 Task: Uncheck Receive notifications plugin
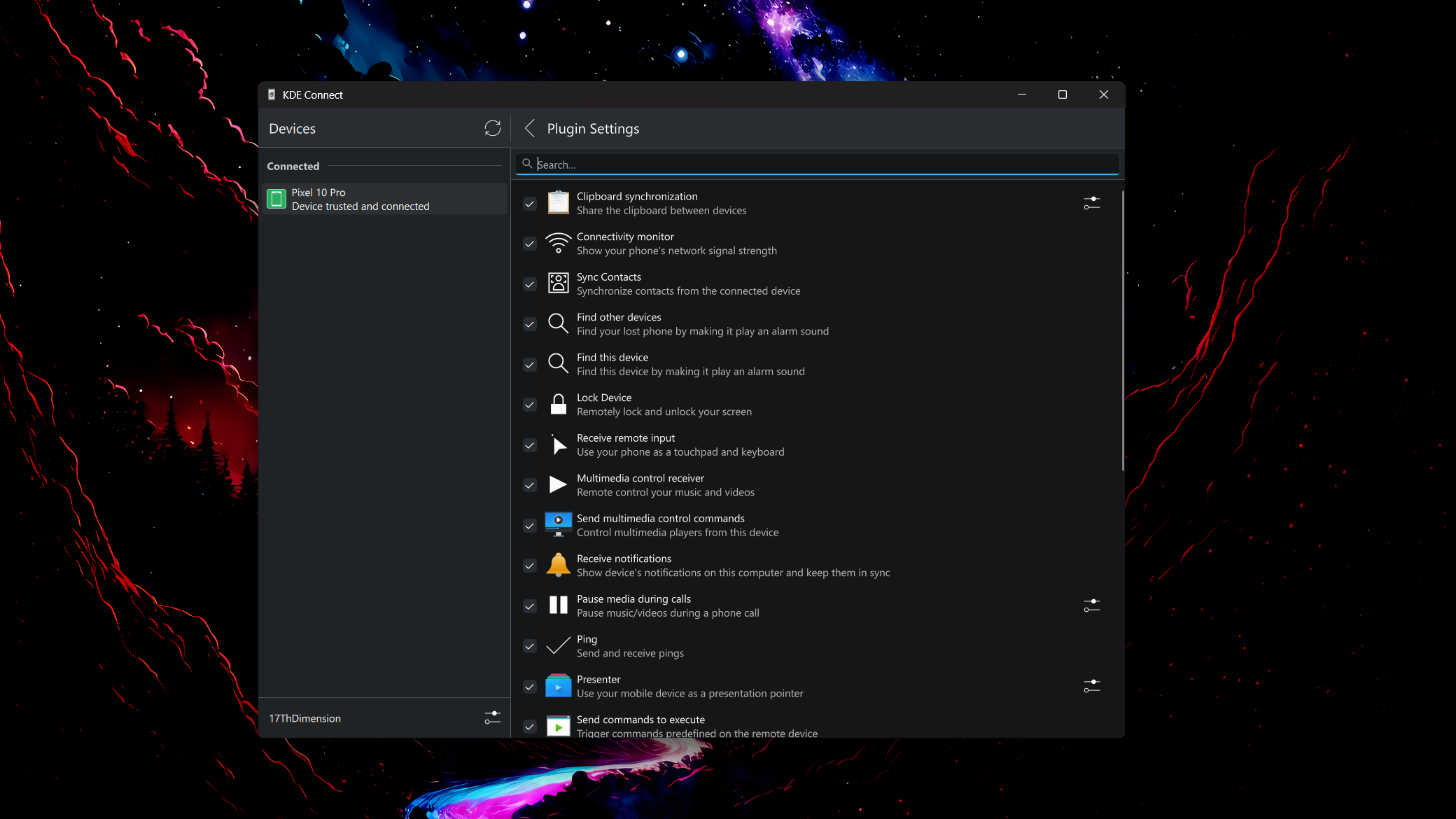click(x=530, y=566)
